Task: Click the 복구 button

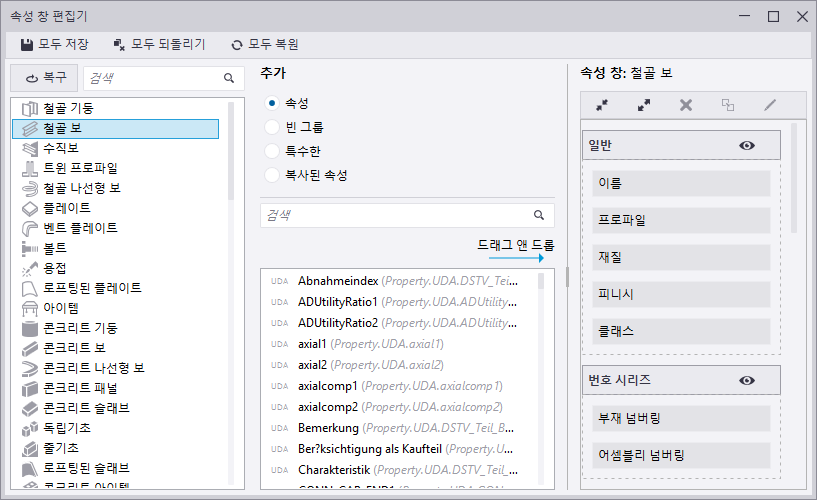Action: 44,78
